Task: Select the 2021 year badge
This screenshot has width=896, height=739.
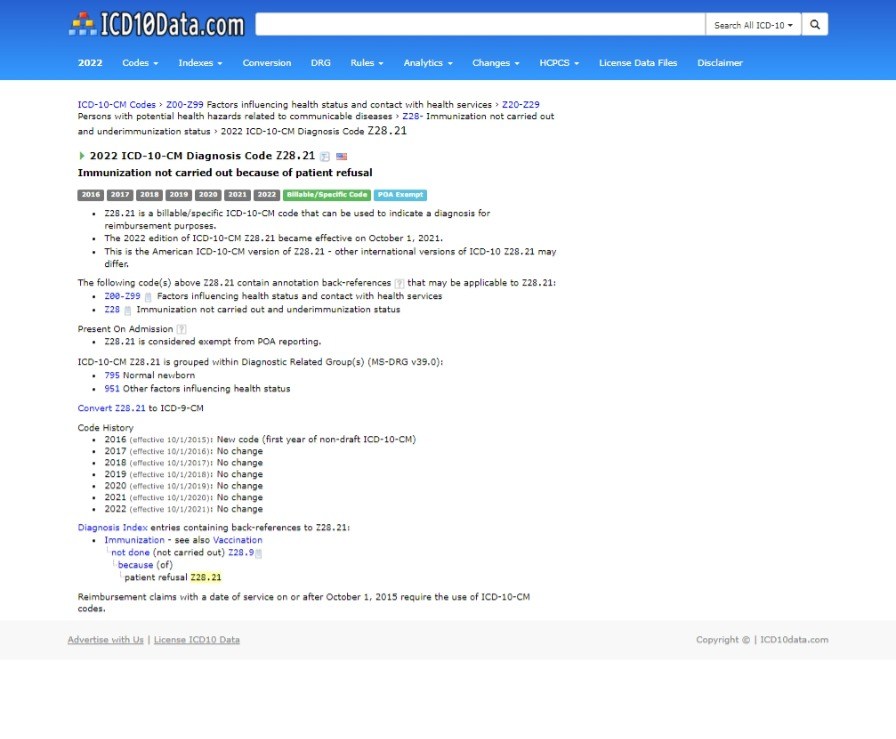Action: pyautogui.click(x=237, y=195)
